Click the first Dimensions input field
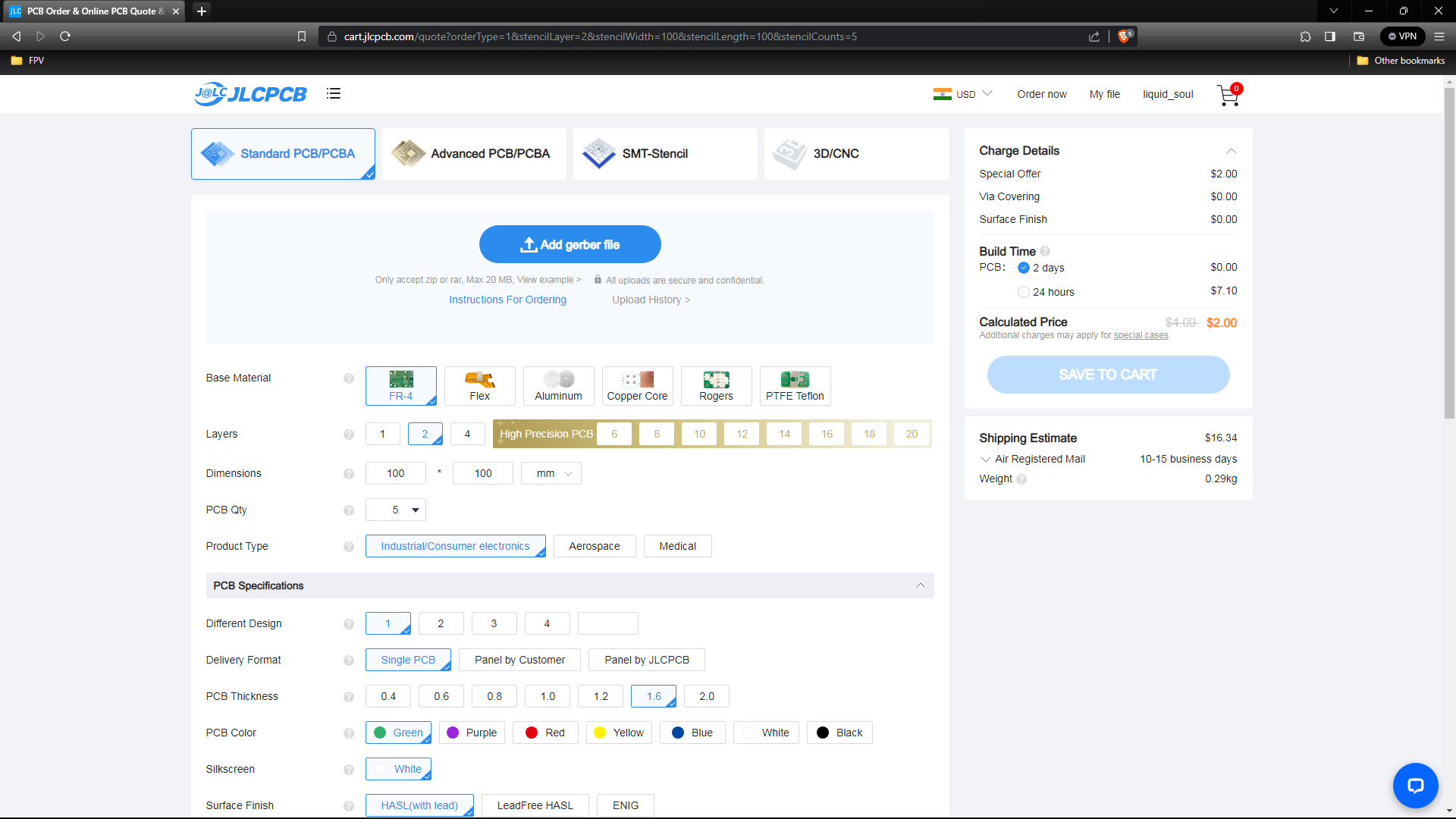Viewport: 1456px width, 819px height. (x=395, y=473)
